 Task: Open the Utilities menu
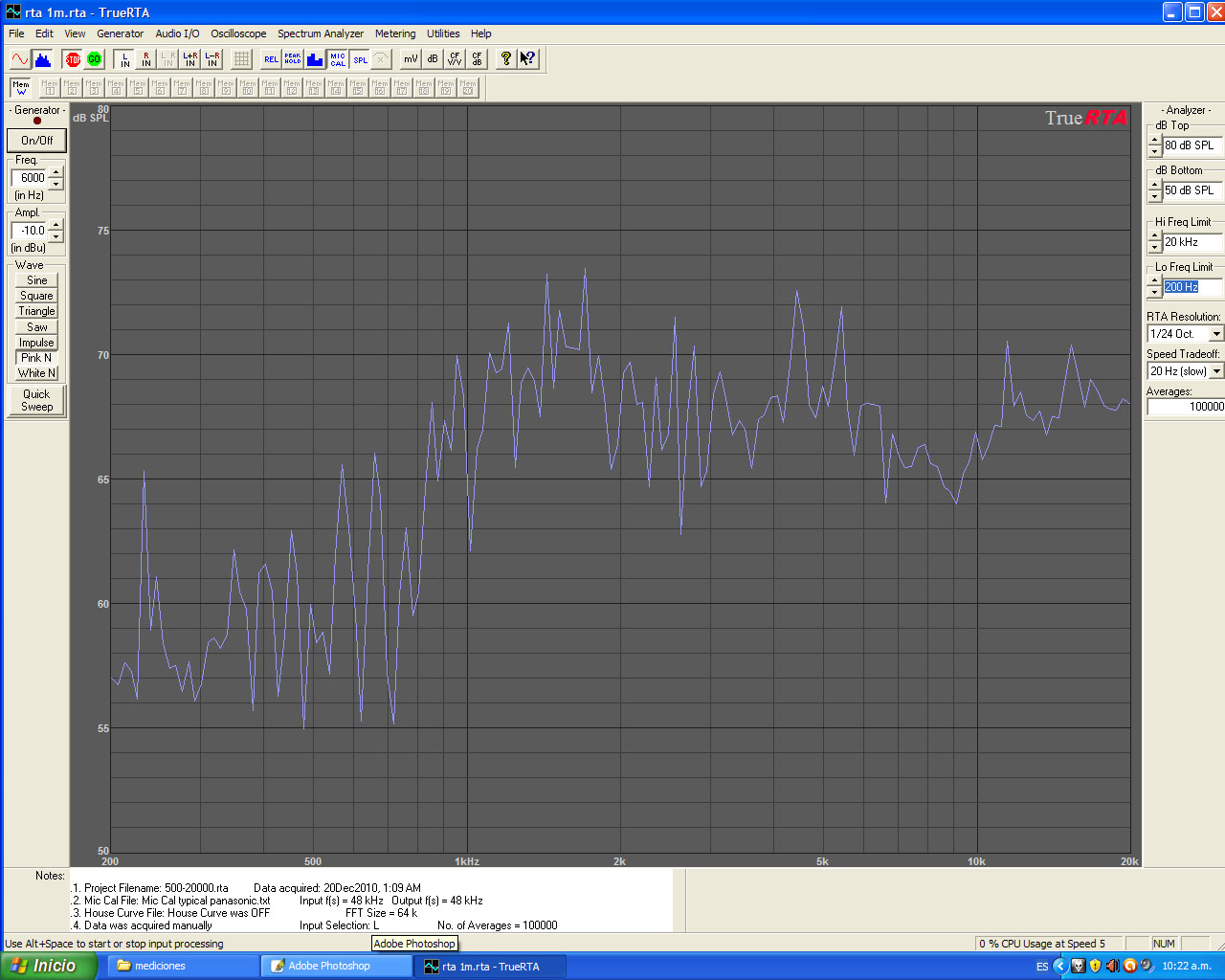(x=443, y=33)
